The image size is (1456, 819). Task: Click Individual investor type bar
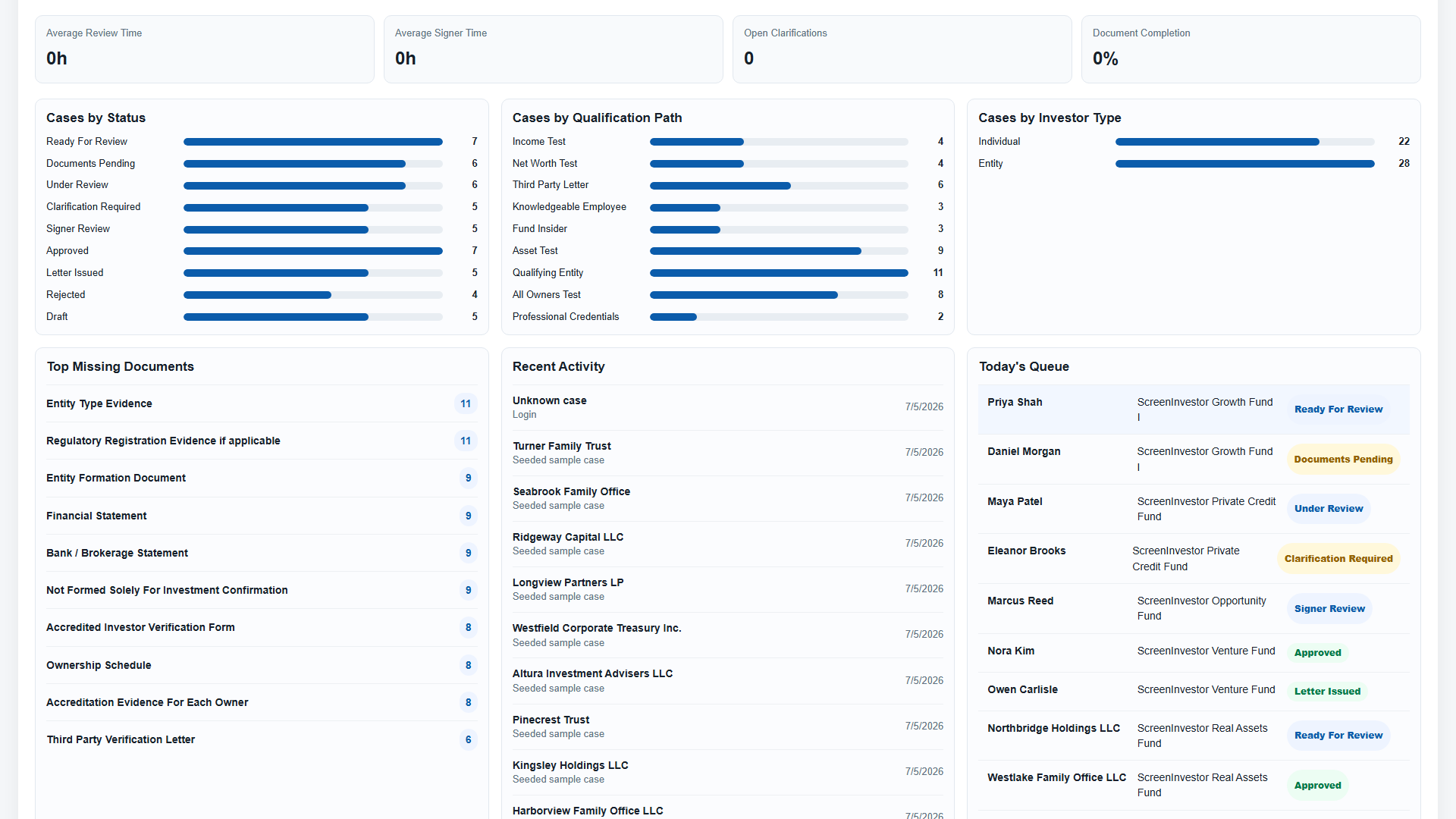click(x=1244, y=142)
